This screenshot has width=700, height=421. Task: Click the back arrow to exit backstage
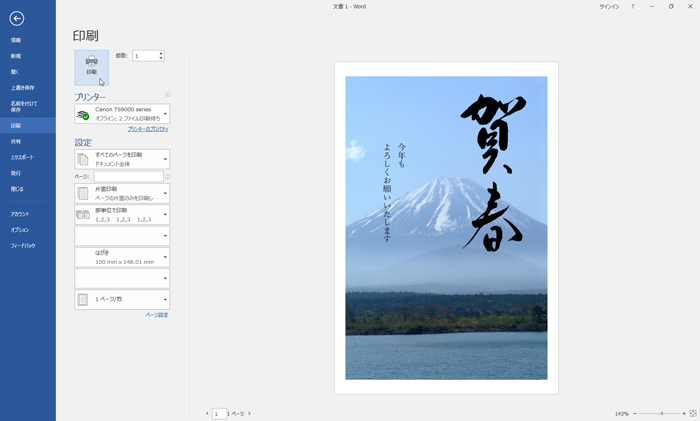[x=16, y=19]
